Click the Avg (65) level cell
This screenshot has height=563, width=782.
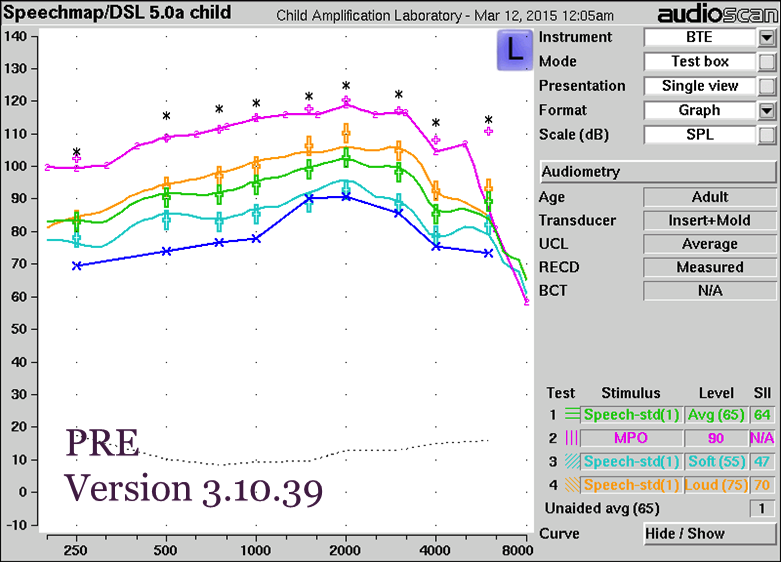pos(716,415)
